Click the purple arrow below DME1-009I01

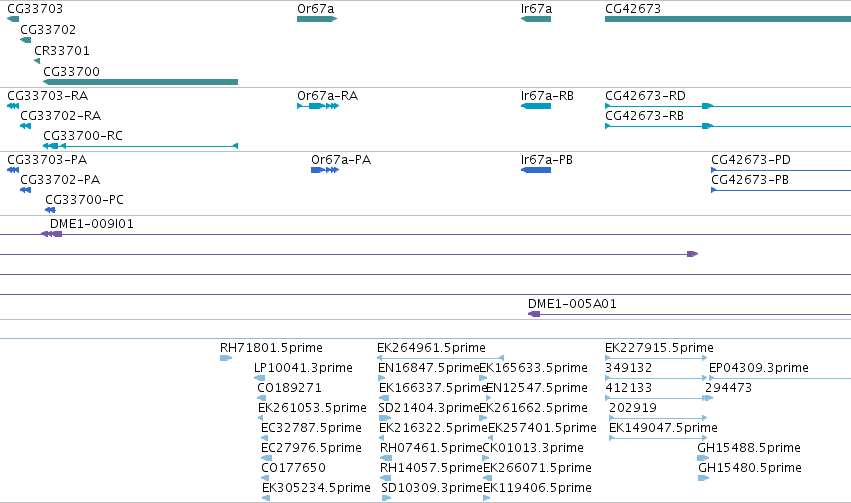click(693, 254)
